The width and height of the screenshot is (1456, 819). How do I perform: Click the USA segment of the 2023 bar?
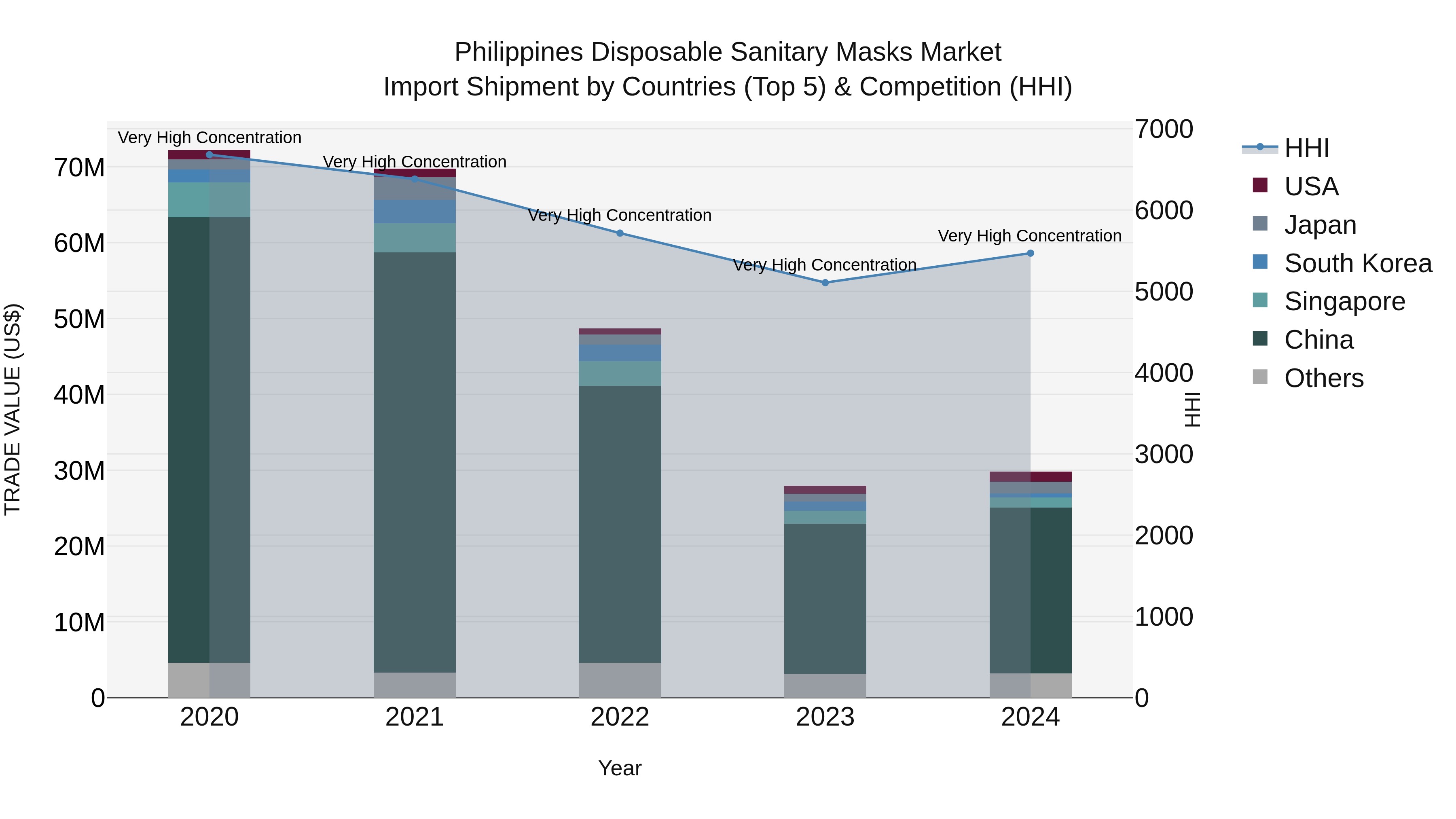825,490
